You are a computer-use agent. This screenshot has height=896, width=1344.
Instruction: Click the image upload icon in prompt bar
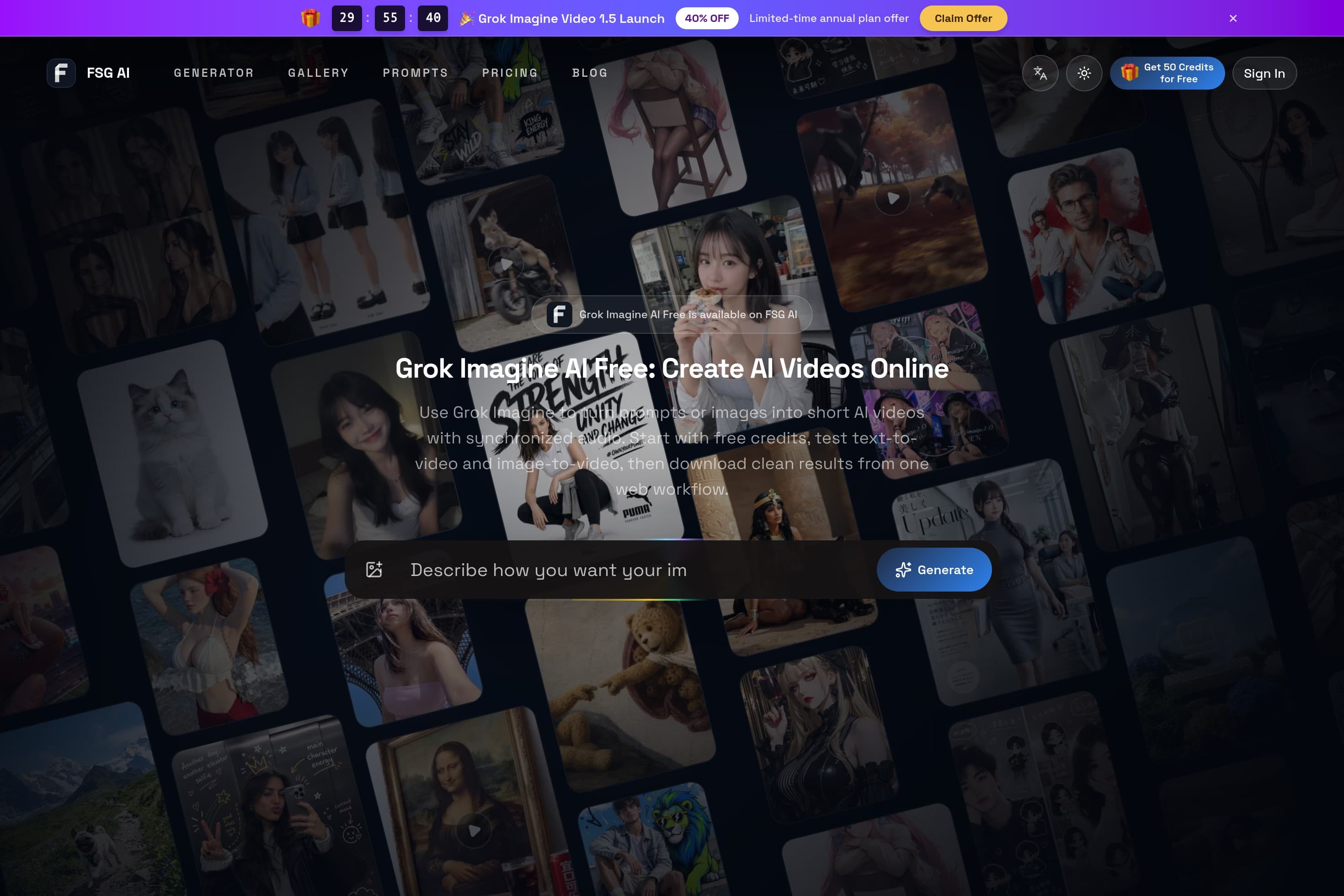374,570
